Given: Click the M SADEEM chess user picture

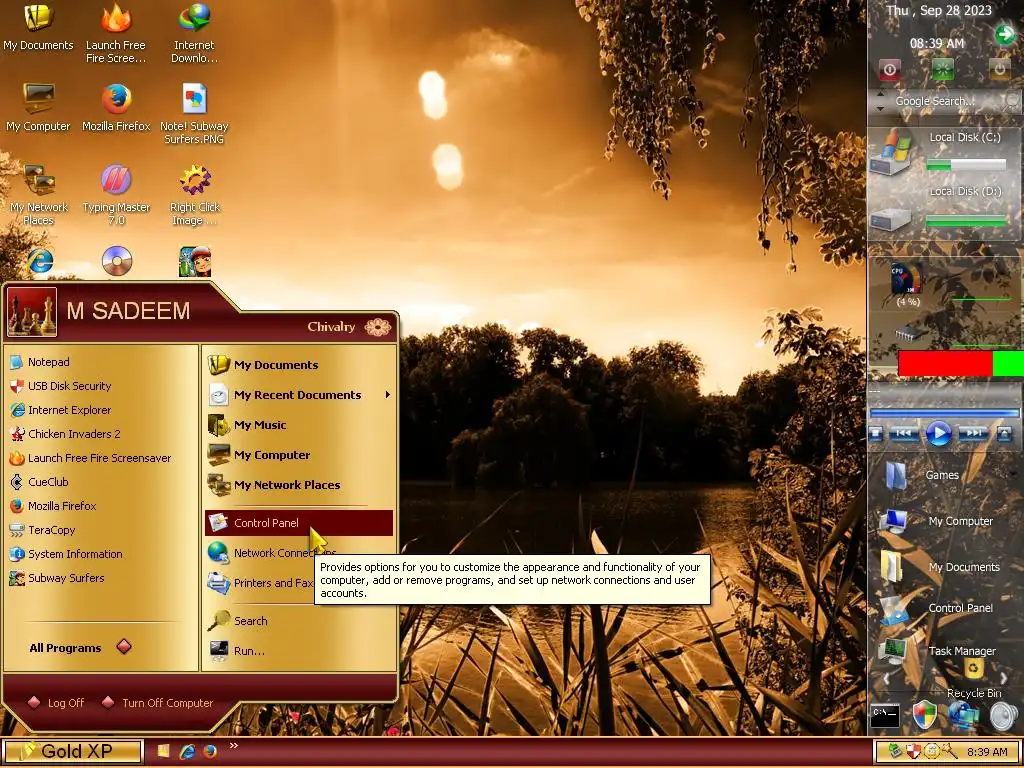Looking at the screenshot, I should point(31,312).
